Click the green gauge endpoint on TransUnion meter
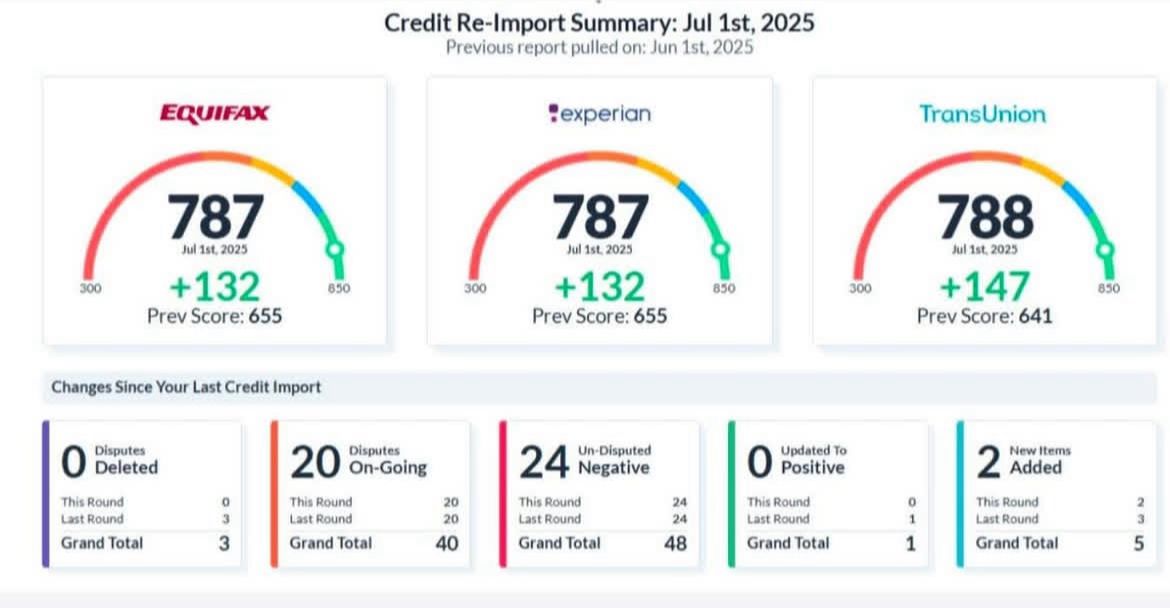1170x608 pixels. tap(1106, 248)
